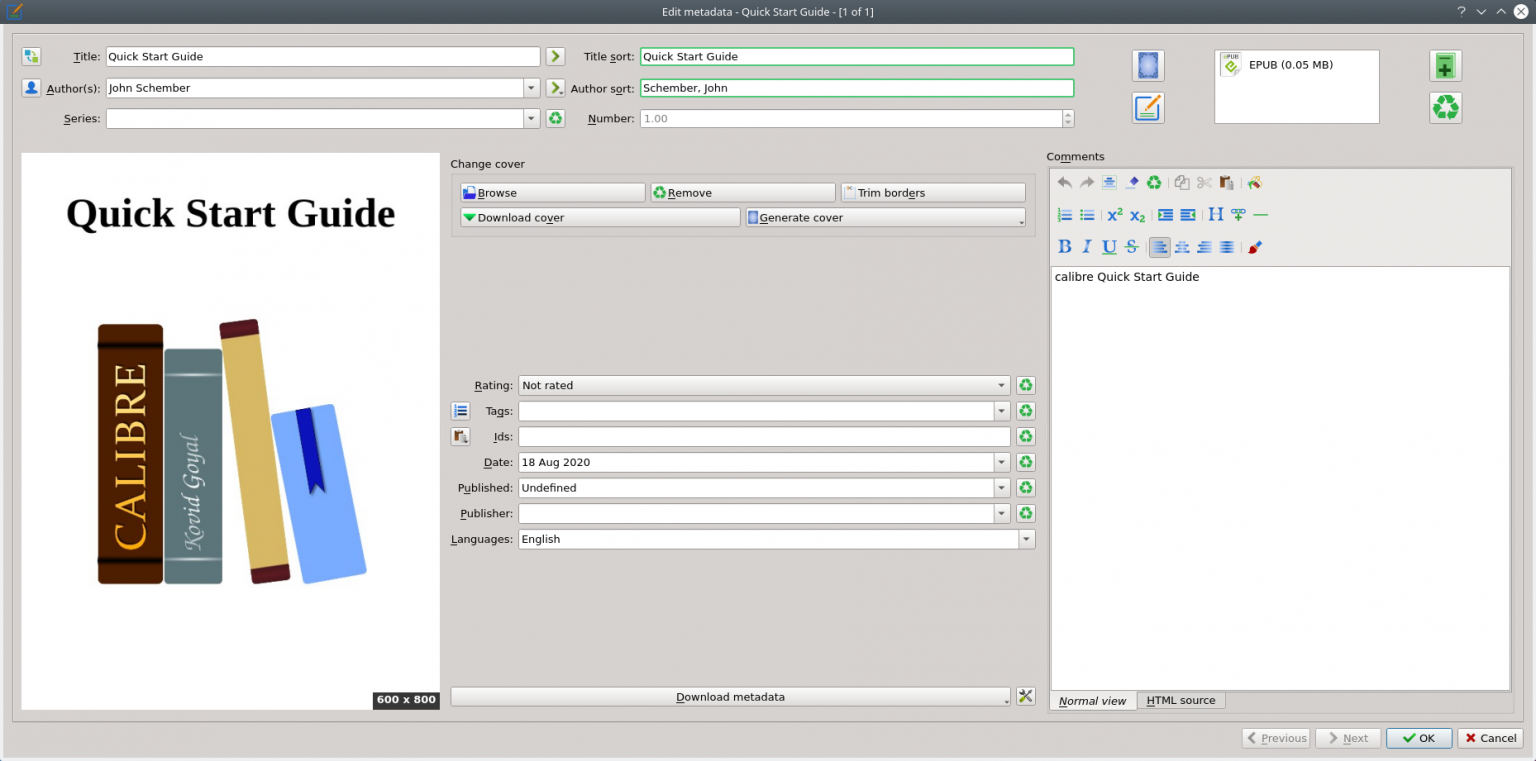Insert a numbered list
The height and width of the screenshot is (761, 1536).
point(1065,215)
